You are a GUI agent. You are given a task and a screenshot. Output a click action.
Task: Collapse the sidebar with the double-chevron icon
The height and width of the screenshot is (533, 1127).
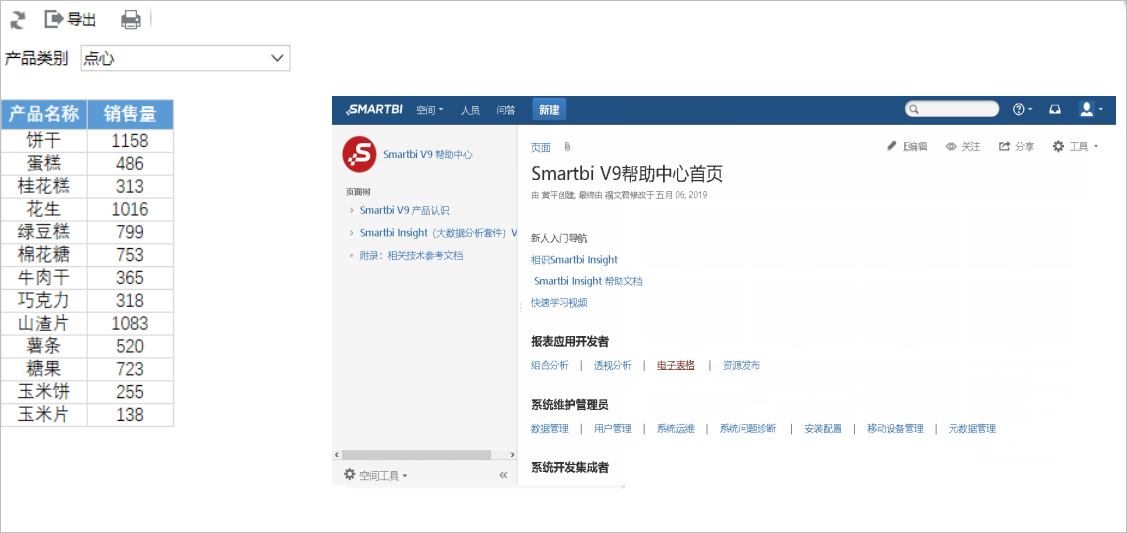[503, 475]
